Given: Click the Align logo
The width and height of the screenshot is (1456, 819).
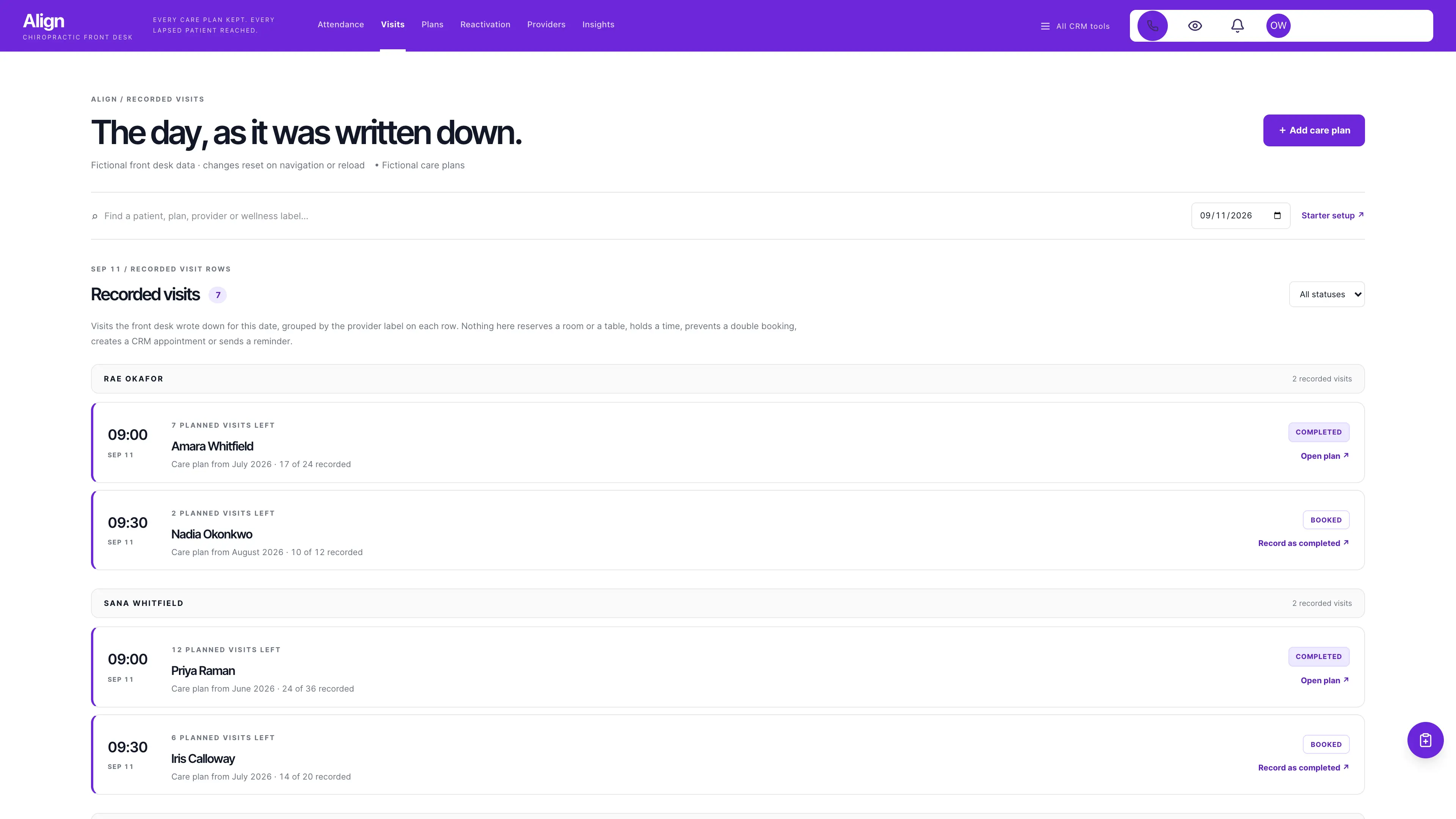Looking at the screenshot, I should pos(44,21).
